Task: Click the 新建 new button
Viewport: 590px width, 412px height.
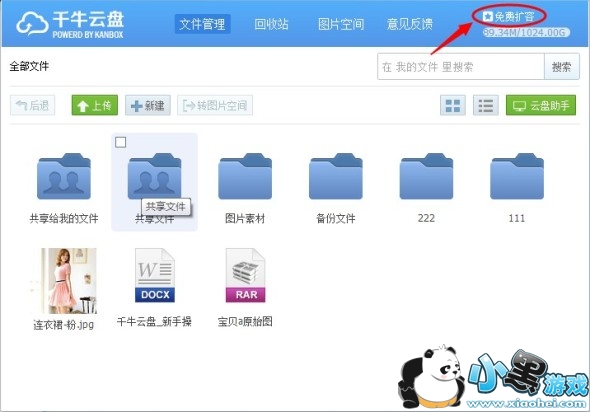Action: click(148, 105)
